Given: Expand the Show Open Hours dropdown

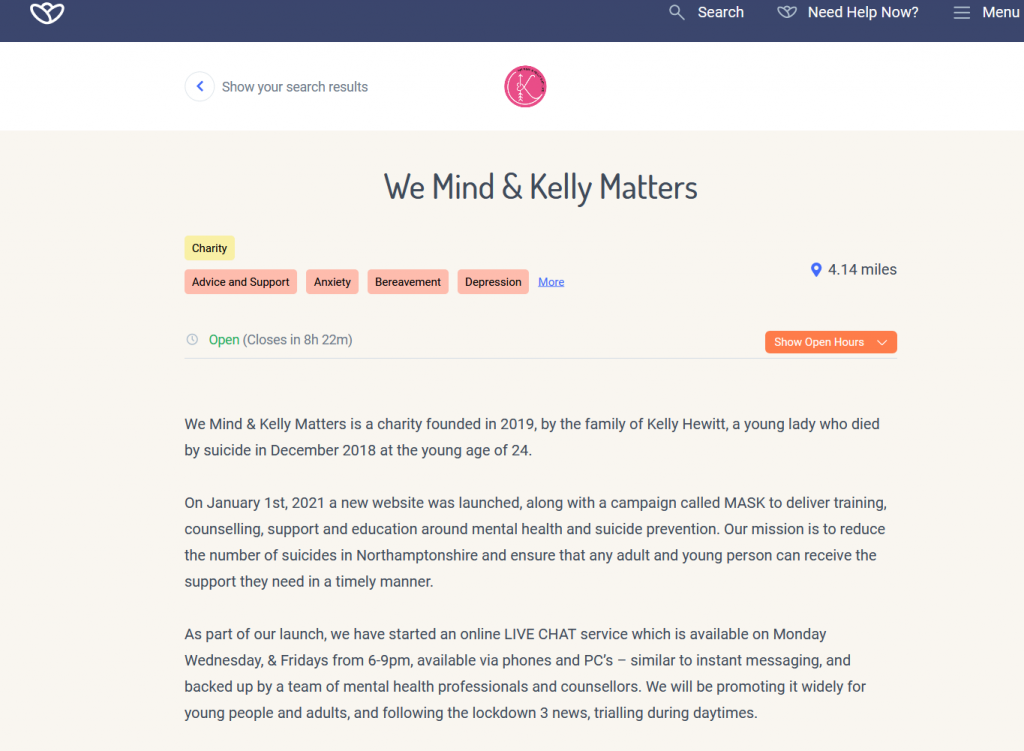Looking at the screenshot, I should click(x=819, y=342).
